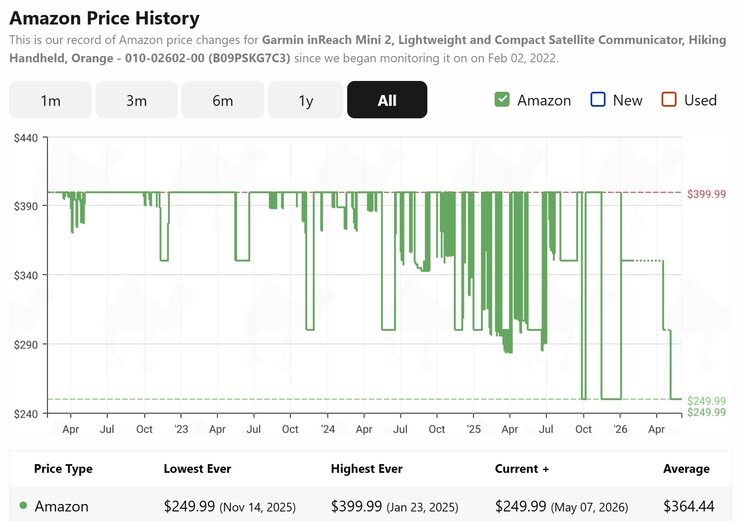Click the '25 x-axis year label
The height and width of the screenshot is (521, 738).
pyautogui.click(x=473, y=429)
